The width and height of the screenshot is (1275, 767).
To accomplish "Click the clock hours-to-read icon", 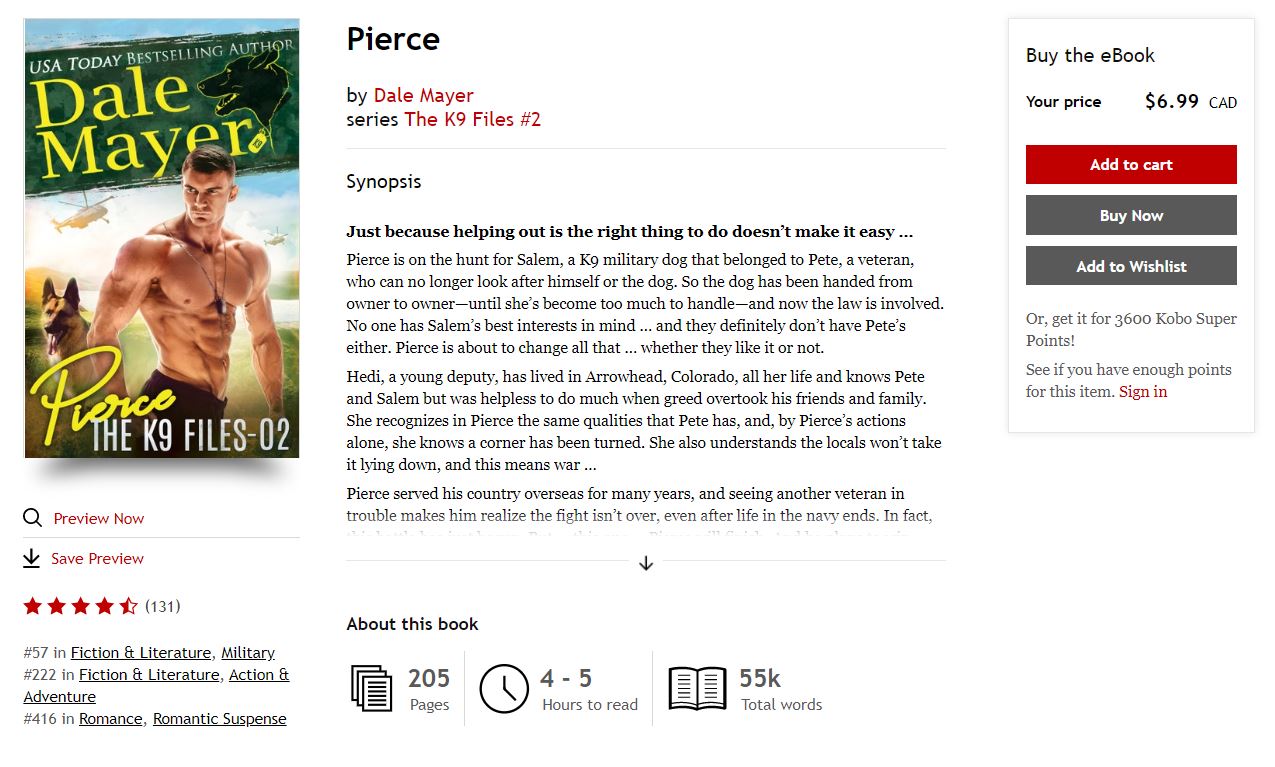I will click(x=504, y=688).
